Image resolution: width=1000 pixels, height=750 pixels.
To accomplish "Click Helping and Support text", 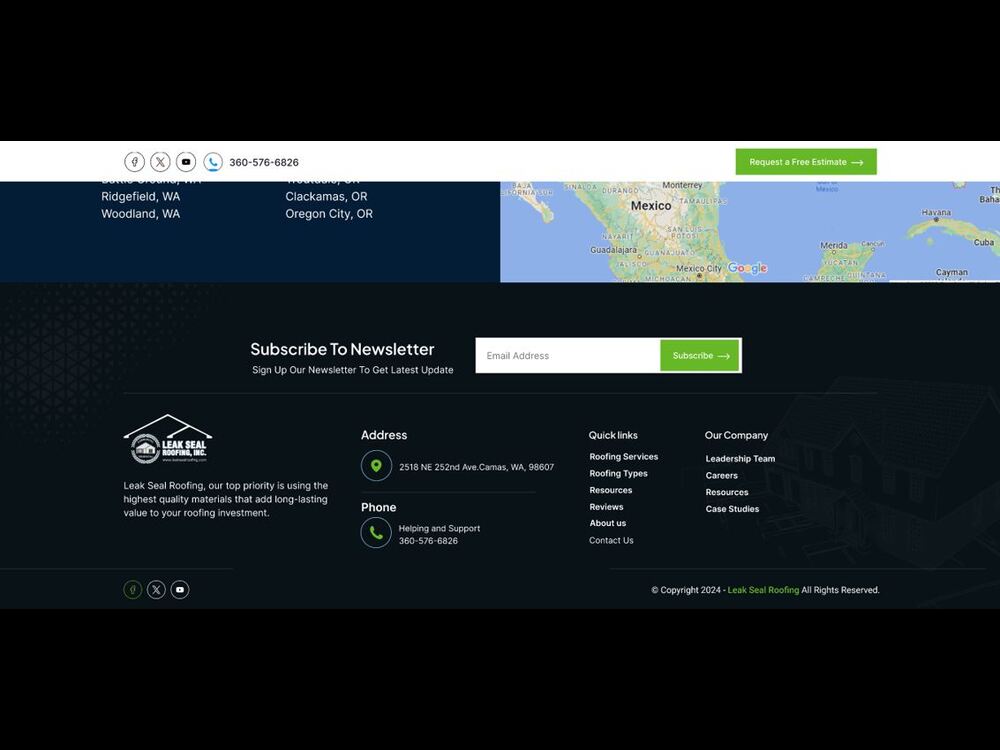I will [x=439, y=529].
